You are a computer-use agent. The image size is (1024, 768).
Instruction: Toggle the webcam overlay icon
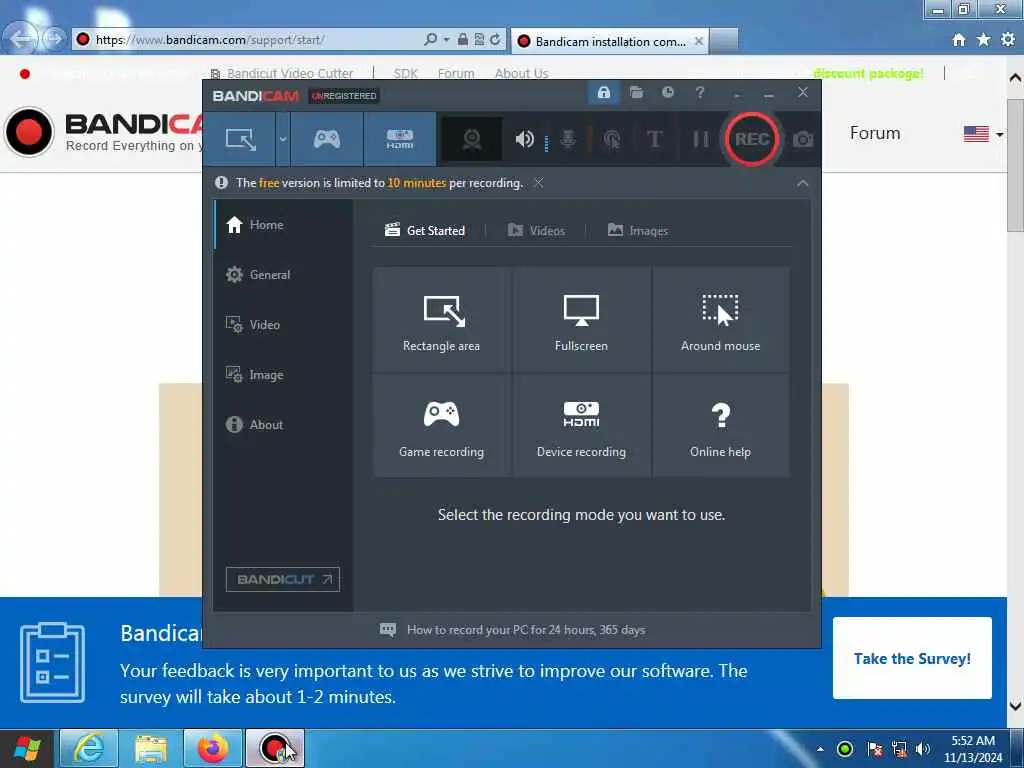tap(472, 139)
